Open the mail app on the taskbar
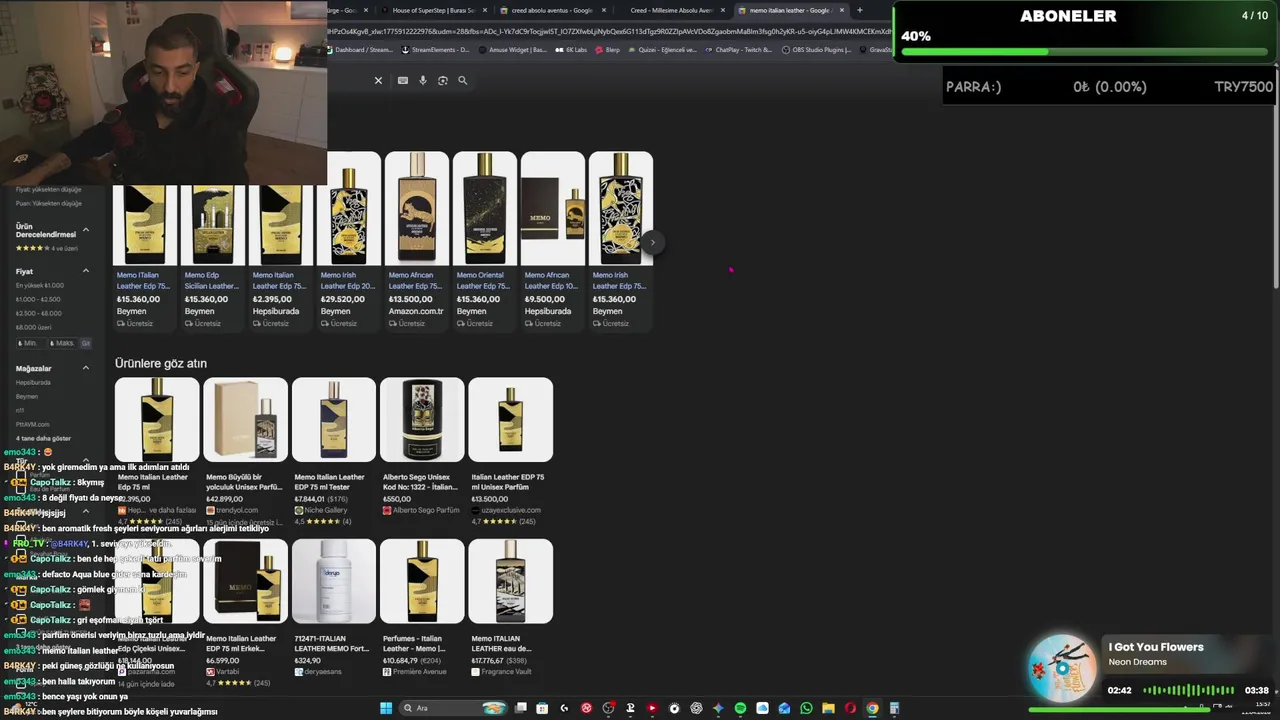The image size is (1280, 720). pyautogui.click(x=784, y=708)
